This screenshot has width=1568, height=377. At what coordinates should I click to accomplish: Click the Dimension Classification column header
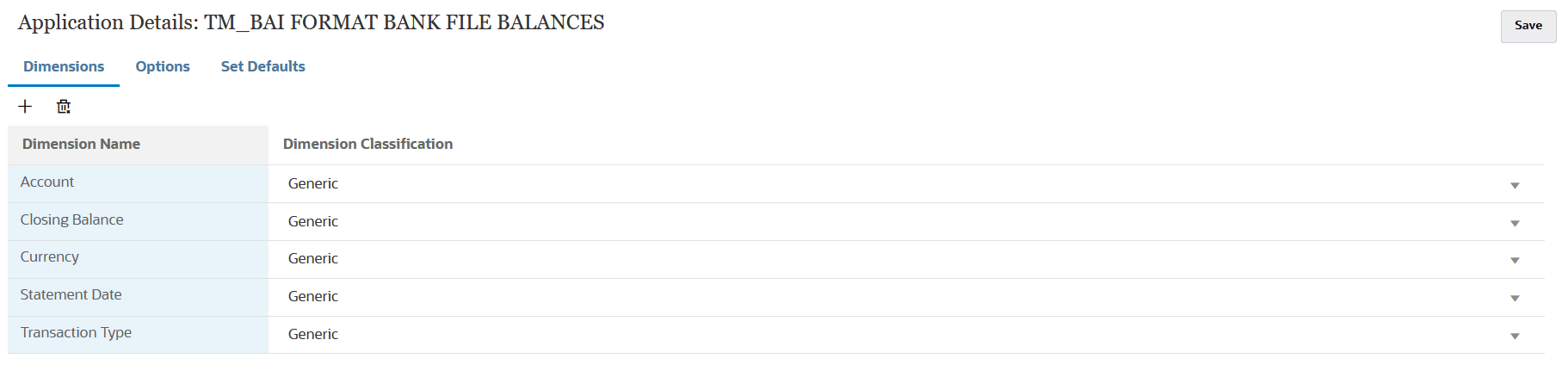(x=367, y=145)
